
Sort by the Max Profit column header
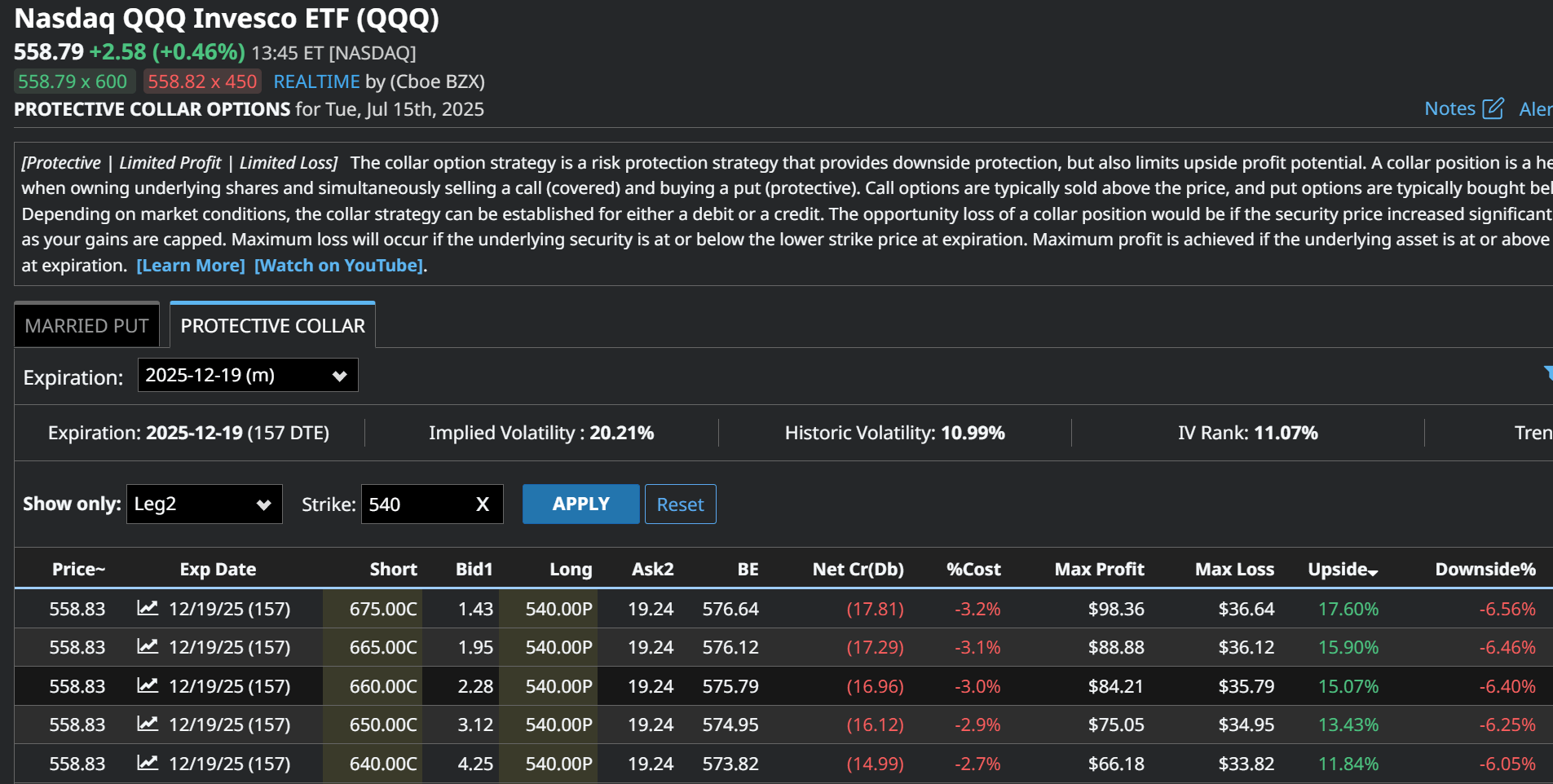pos(1099,570)
